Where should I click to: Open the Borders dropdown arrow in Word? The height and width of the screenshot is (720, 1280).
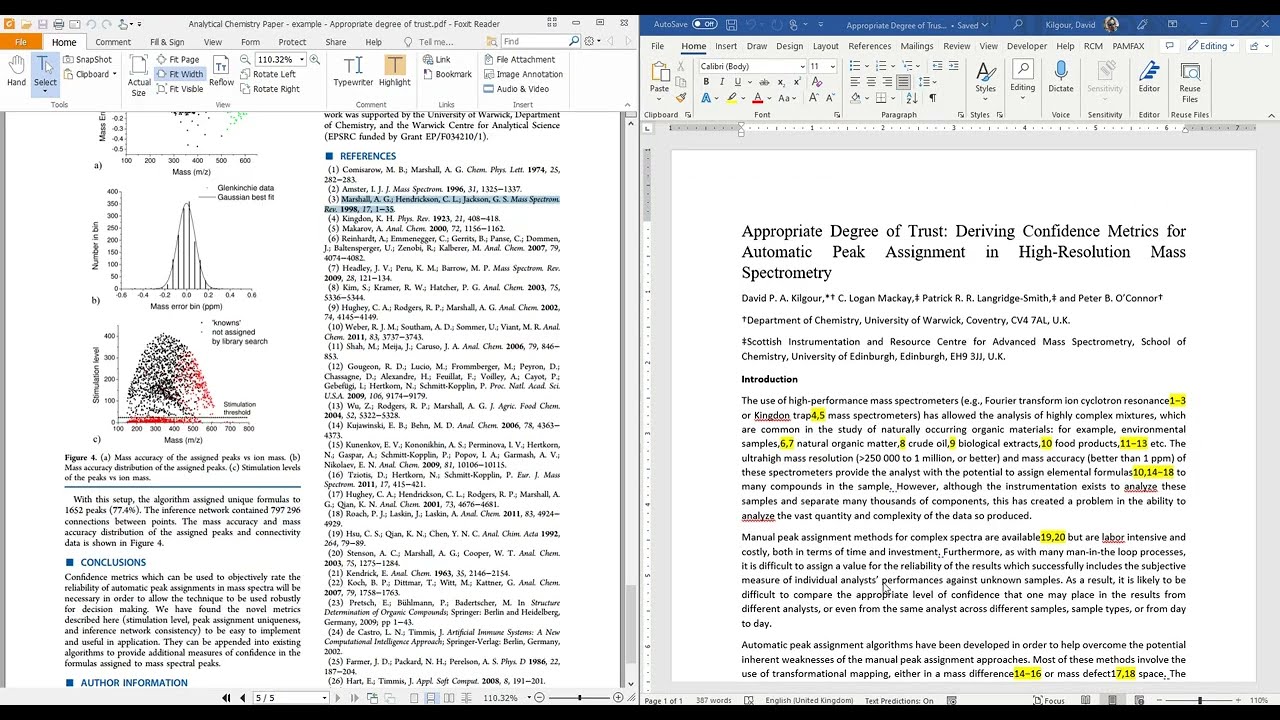point(892,98)
